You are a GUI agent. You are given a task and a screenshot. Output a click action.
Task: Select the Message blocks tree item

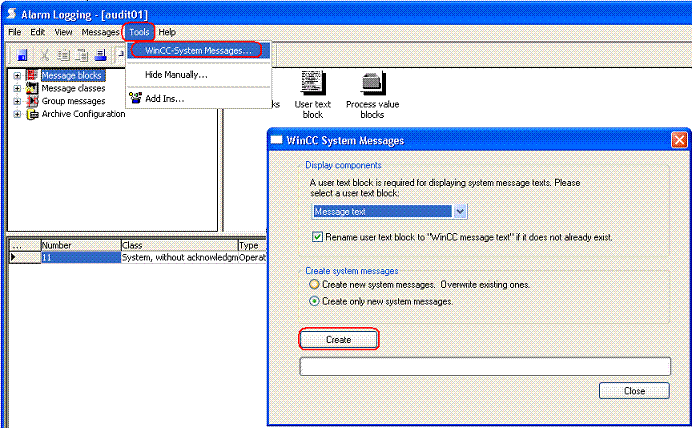tap(71, 75)
